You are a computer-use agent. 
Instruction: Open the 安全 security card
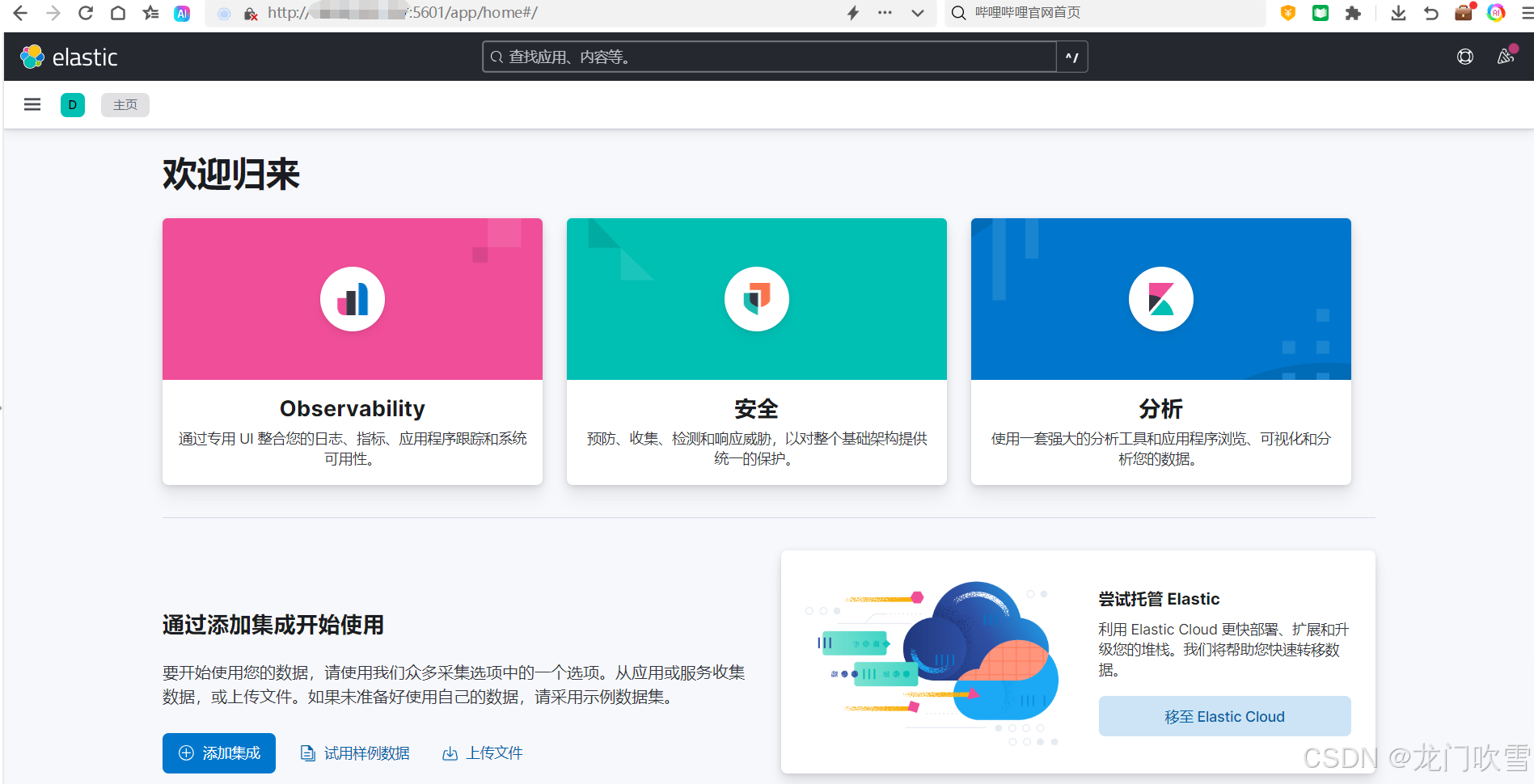point(757,352)
